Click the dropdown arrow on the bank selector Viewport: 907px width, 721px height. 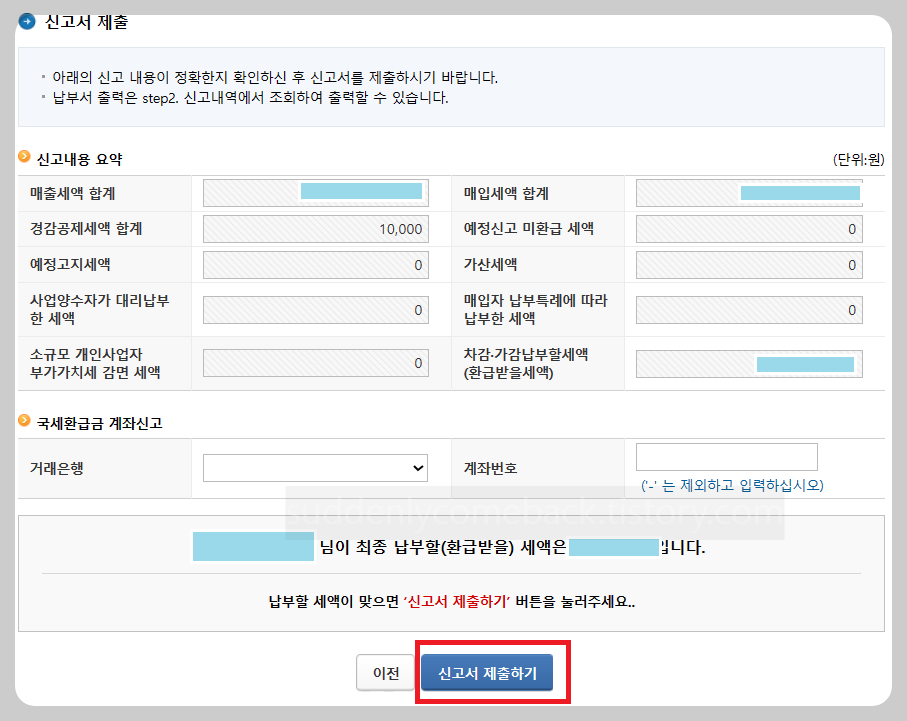point(420,467)
